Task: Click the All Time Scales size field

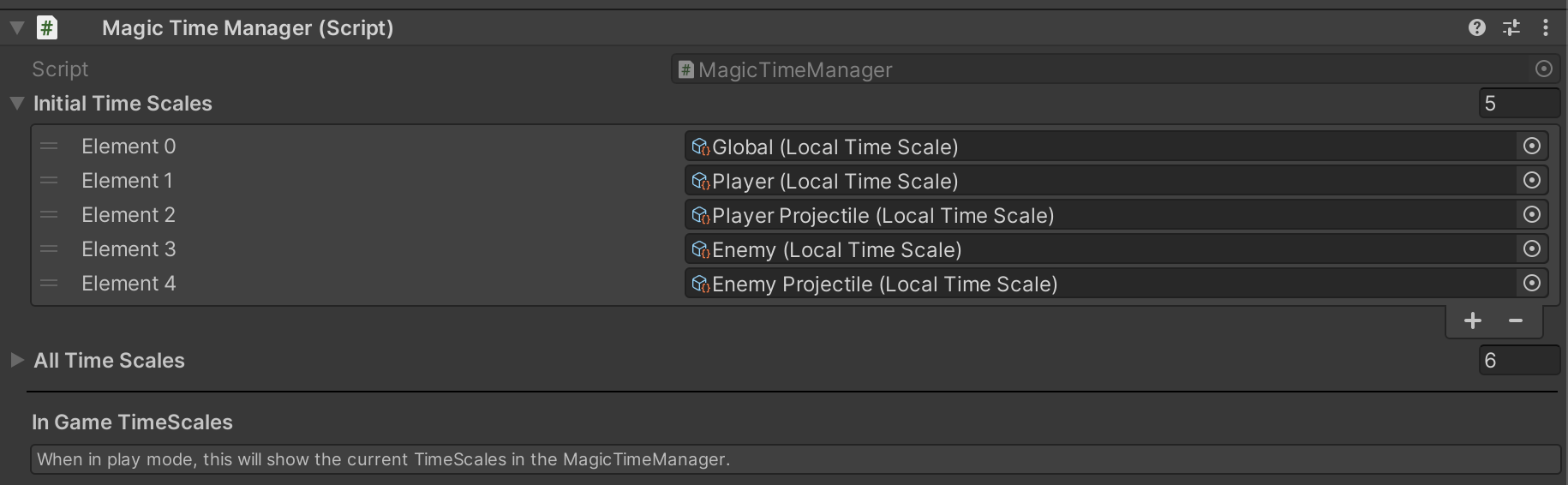Action: pyautogui.click(x=1518, y=361)
